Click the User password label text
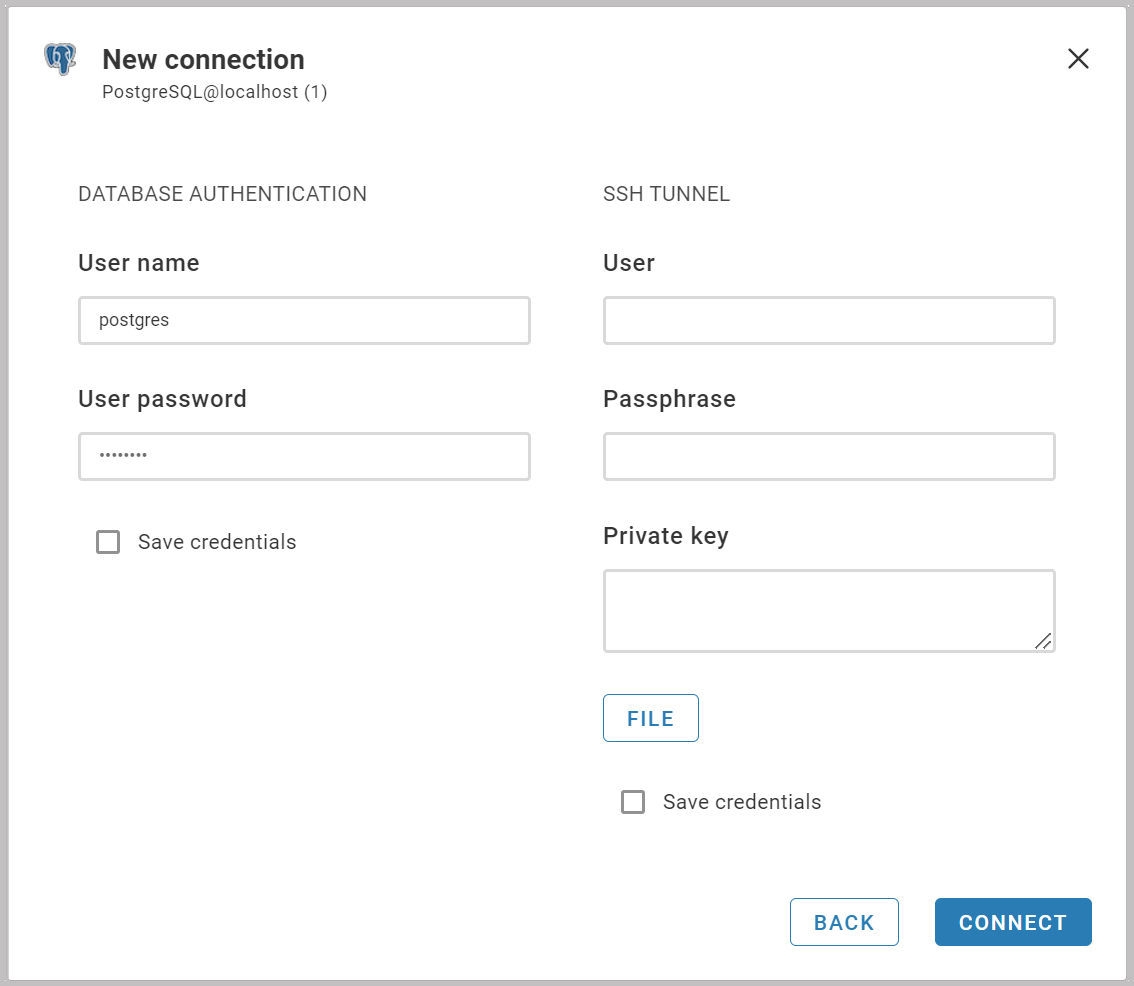Viewport: 1134px width, 986px height. tap(162, 398)
